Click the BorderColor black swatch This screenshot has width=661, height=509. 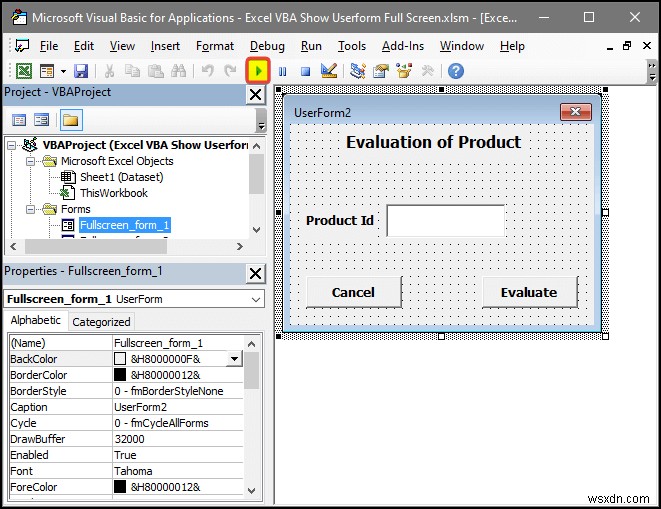120,375
